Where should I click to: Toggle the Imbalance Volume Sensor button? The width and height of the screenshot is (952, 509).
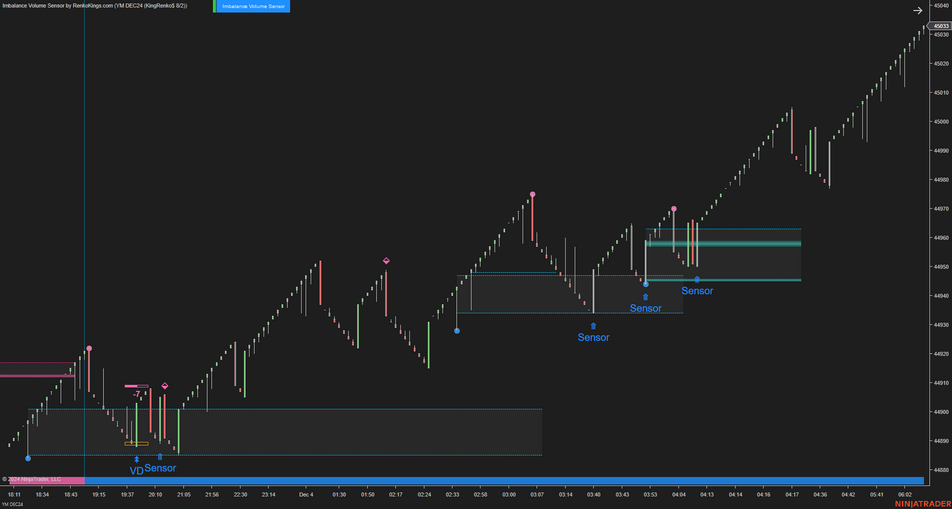tap(252, 6)
